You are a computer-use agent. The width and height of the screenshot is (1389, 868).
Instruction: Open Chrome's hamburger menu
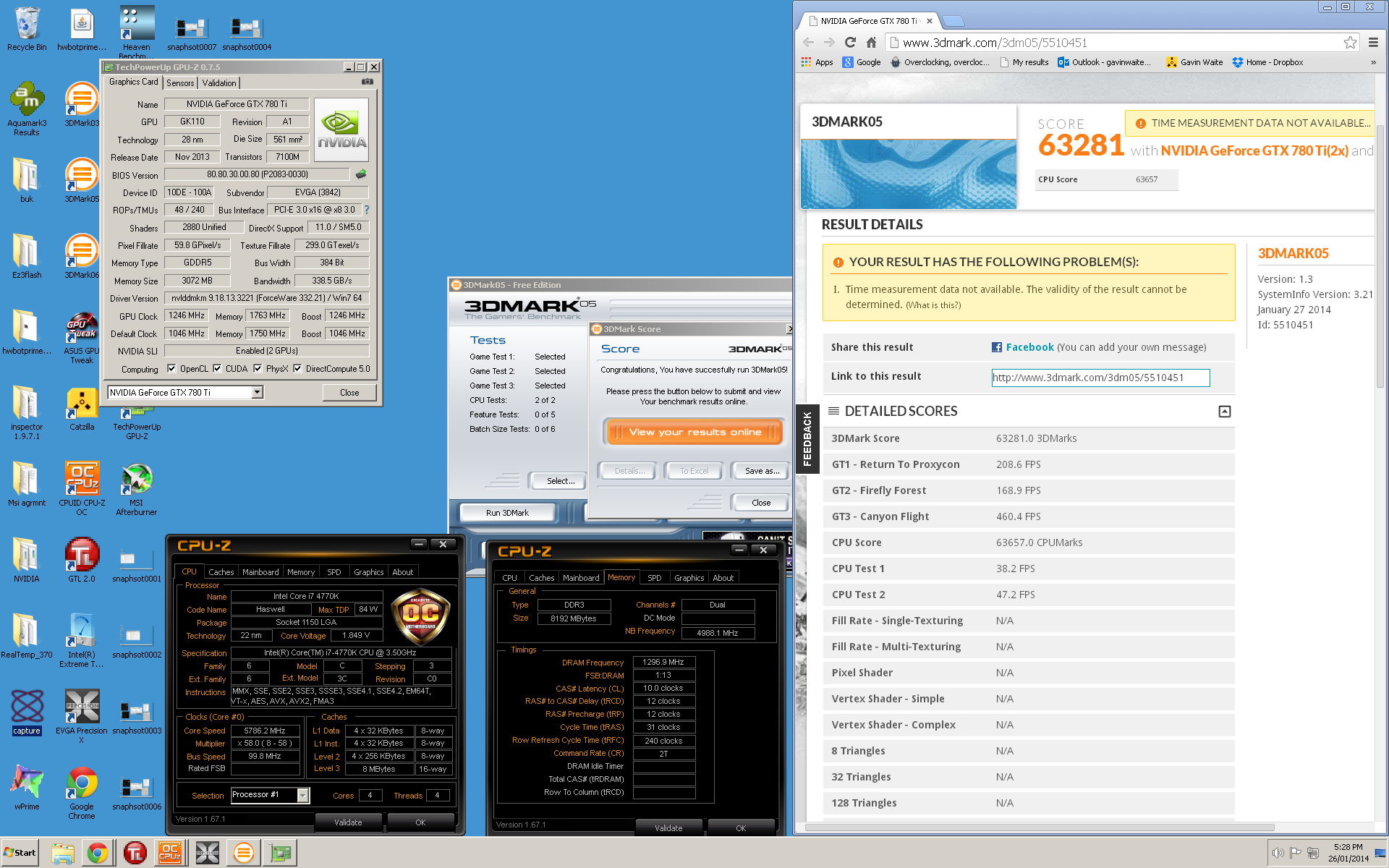tap(1373, 43)
